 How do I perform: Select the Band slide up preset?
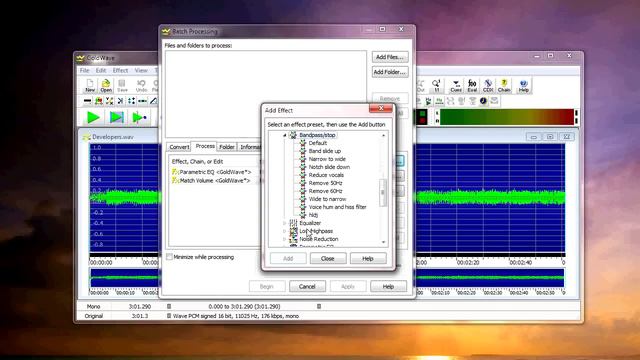(x=324, y=151)
